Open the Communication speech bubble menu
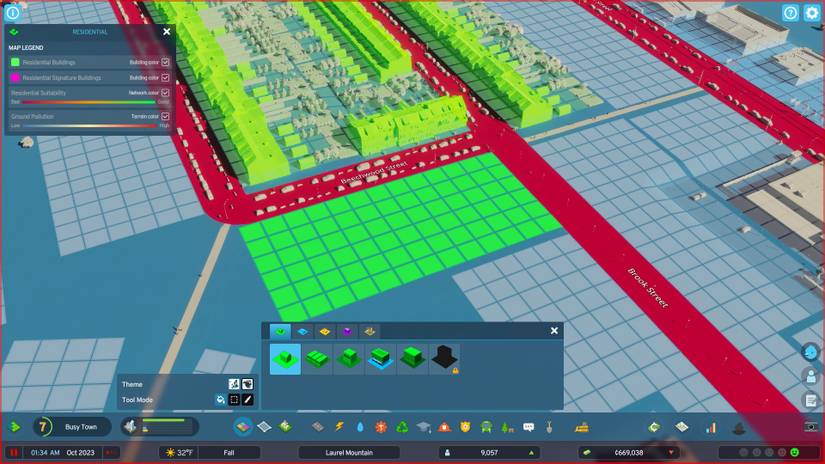The width and height of the screenshot is (825, 464). coord(529,427)
